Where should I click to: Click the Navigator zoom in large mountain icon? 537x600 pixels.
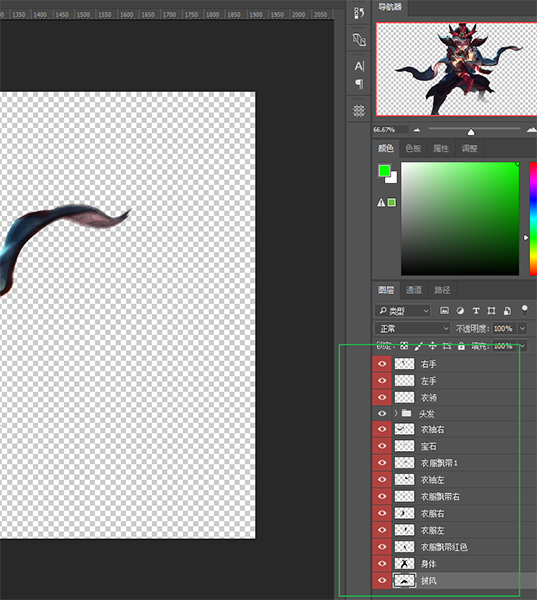point(531,130)
